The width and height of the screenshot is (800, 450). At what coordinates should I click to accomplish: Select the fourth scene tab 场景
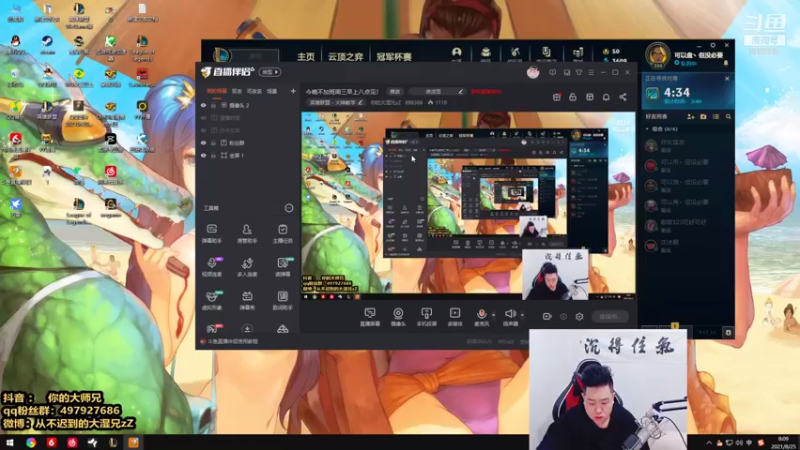click(x=272, y=91)
